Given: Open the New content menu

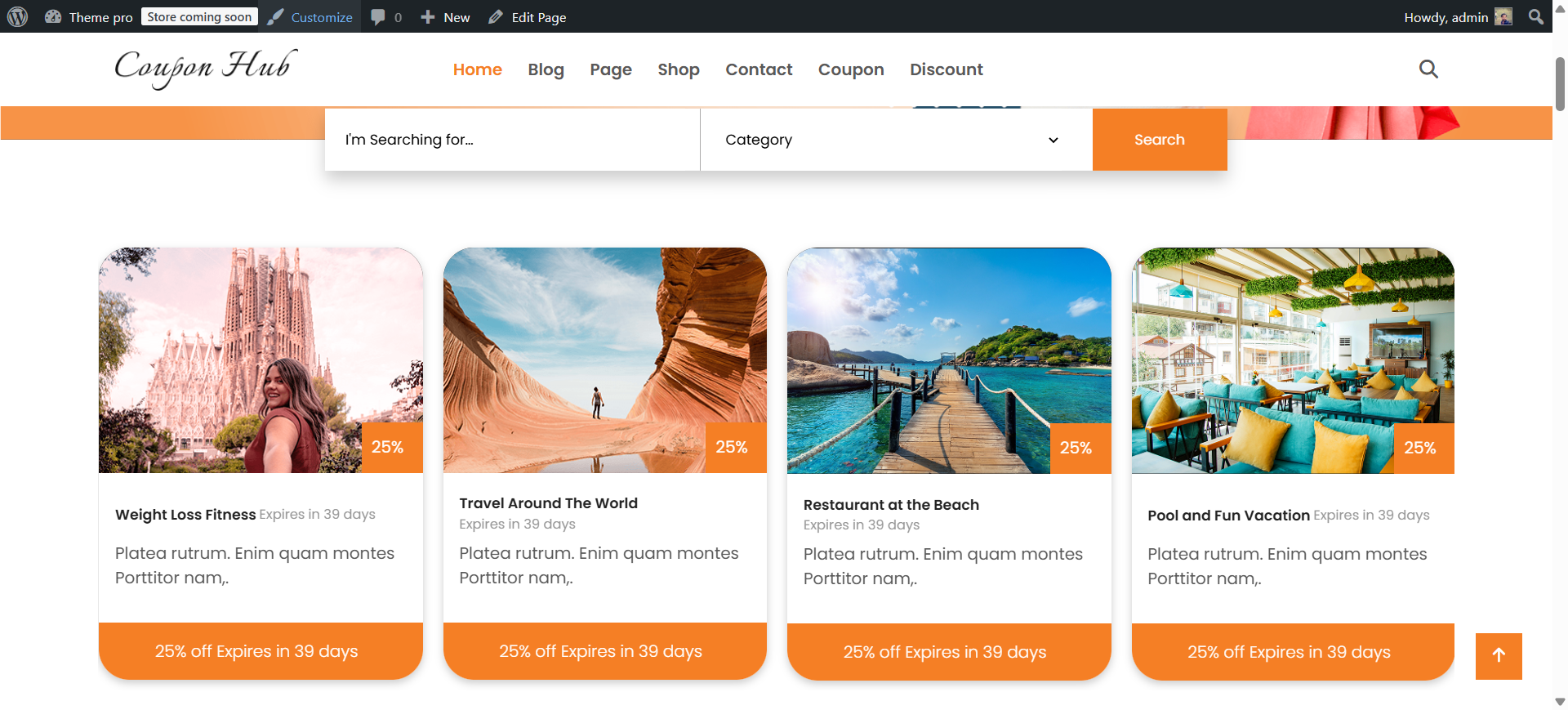Looking at the screenshot, I should pyautogui.click(x=446, y=17).
